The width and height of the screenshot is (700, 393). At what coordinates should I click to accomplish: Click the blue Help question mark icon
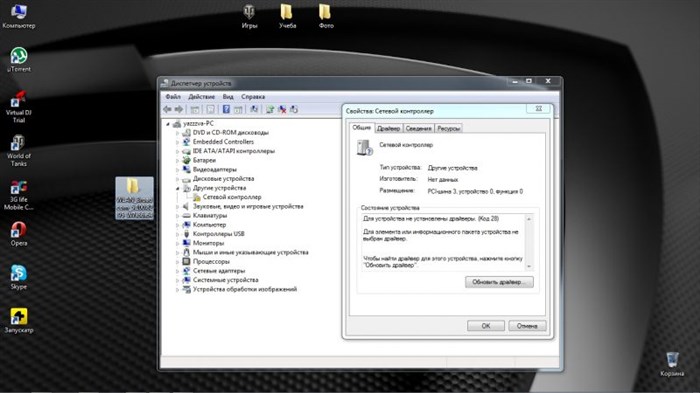226,109
